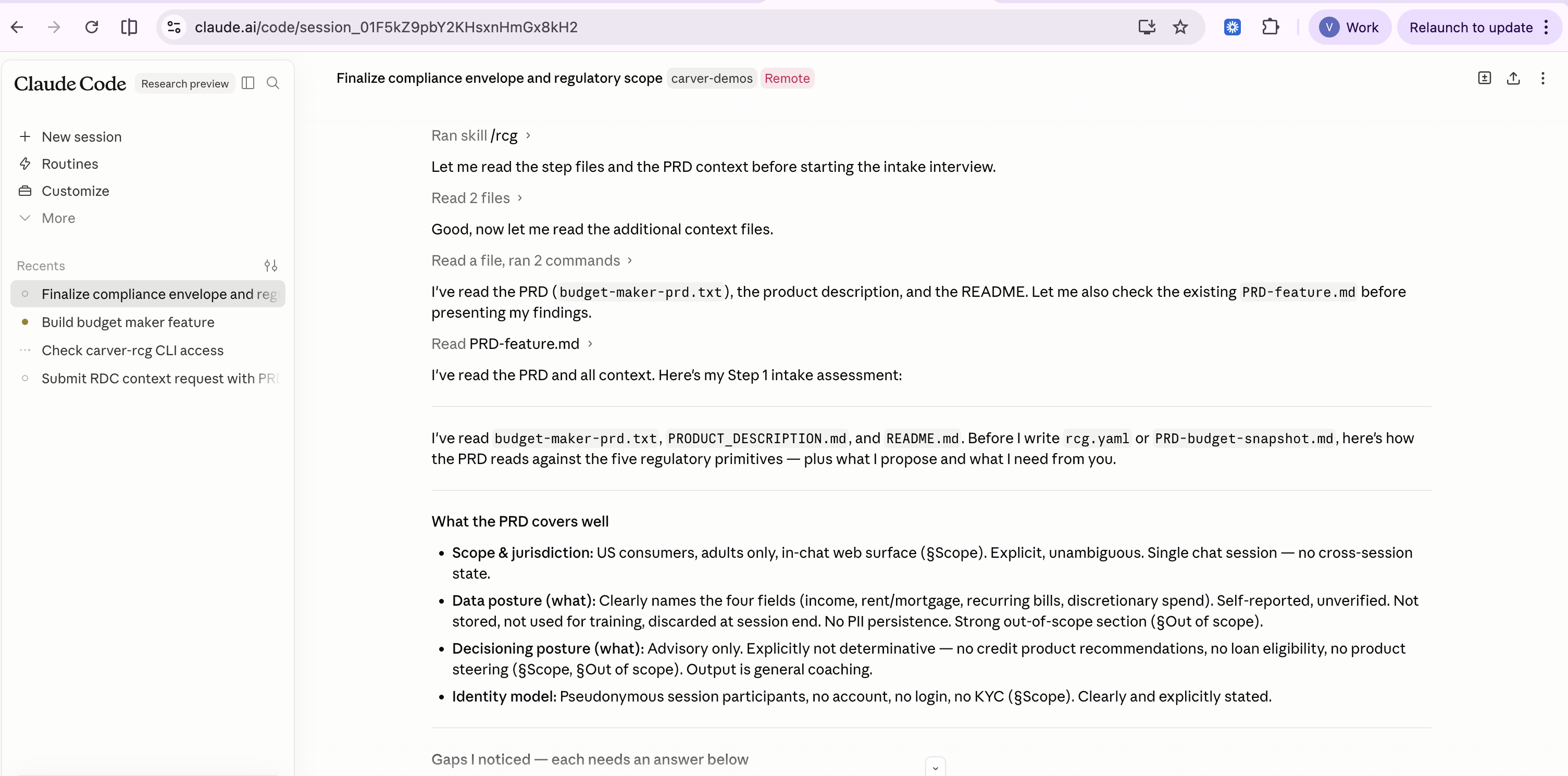
Task: Open the browser extensions puzzle icon
Action: pyautogui.click(x=1271, y=28)
